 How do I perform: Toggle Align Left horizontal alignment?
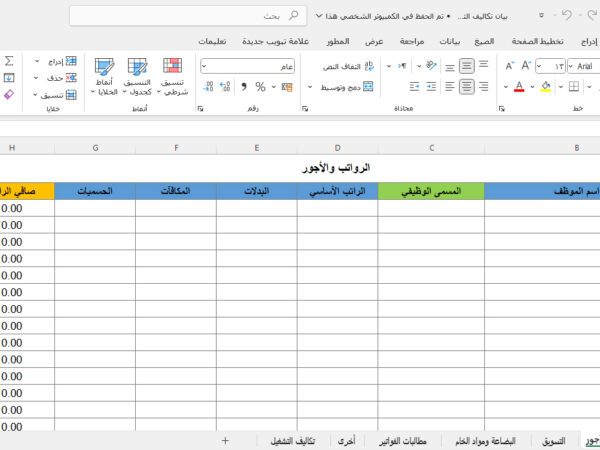[450, 87]
